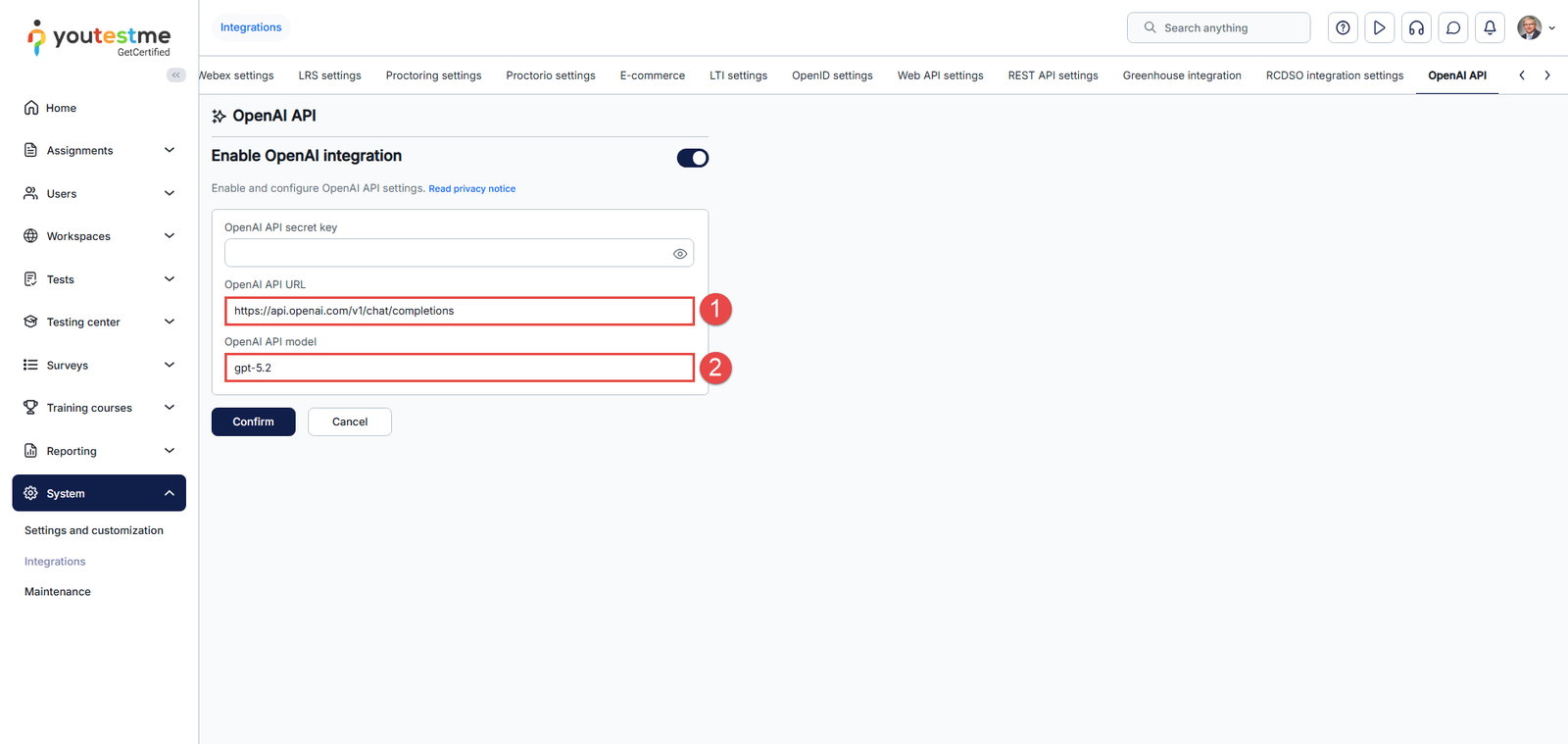Switch to the Proctoring settings tab
Screen dimensions: 1568x744
pos(433,75)
